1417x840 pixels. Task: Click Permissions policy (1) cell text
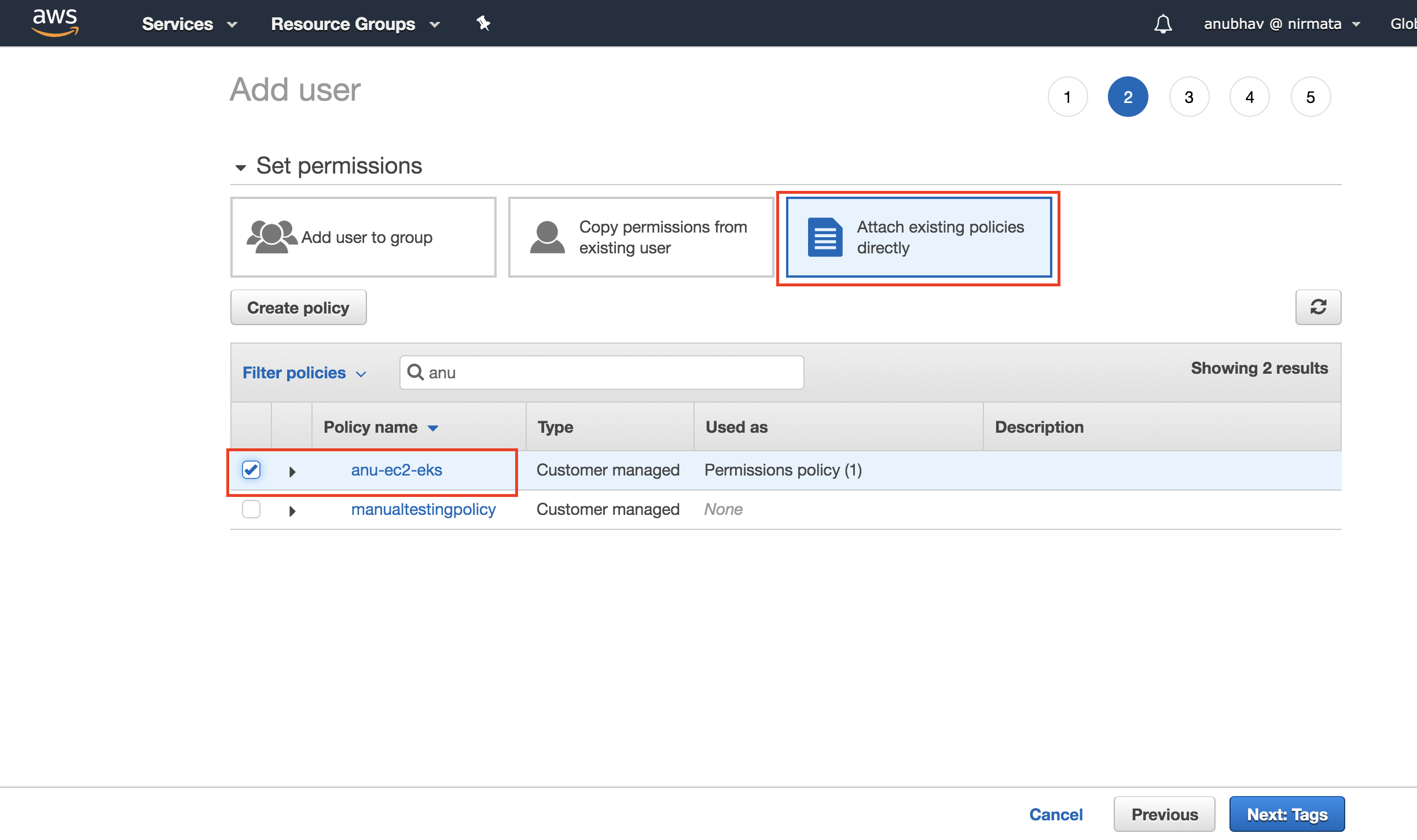[783, 470]
